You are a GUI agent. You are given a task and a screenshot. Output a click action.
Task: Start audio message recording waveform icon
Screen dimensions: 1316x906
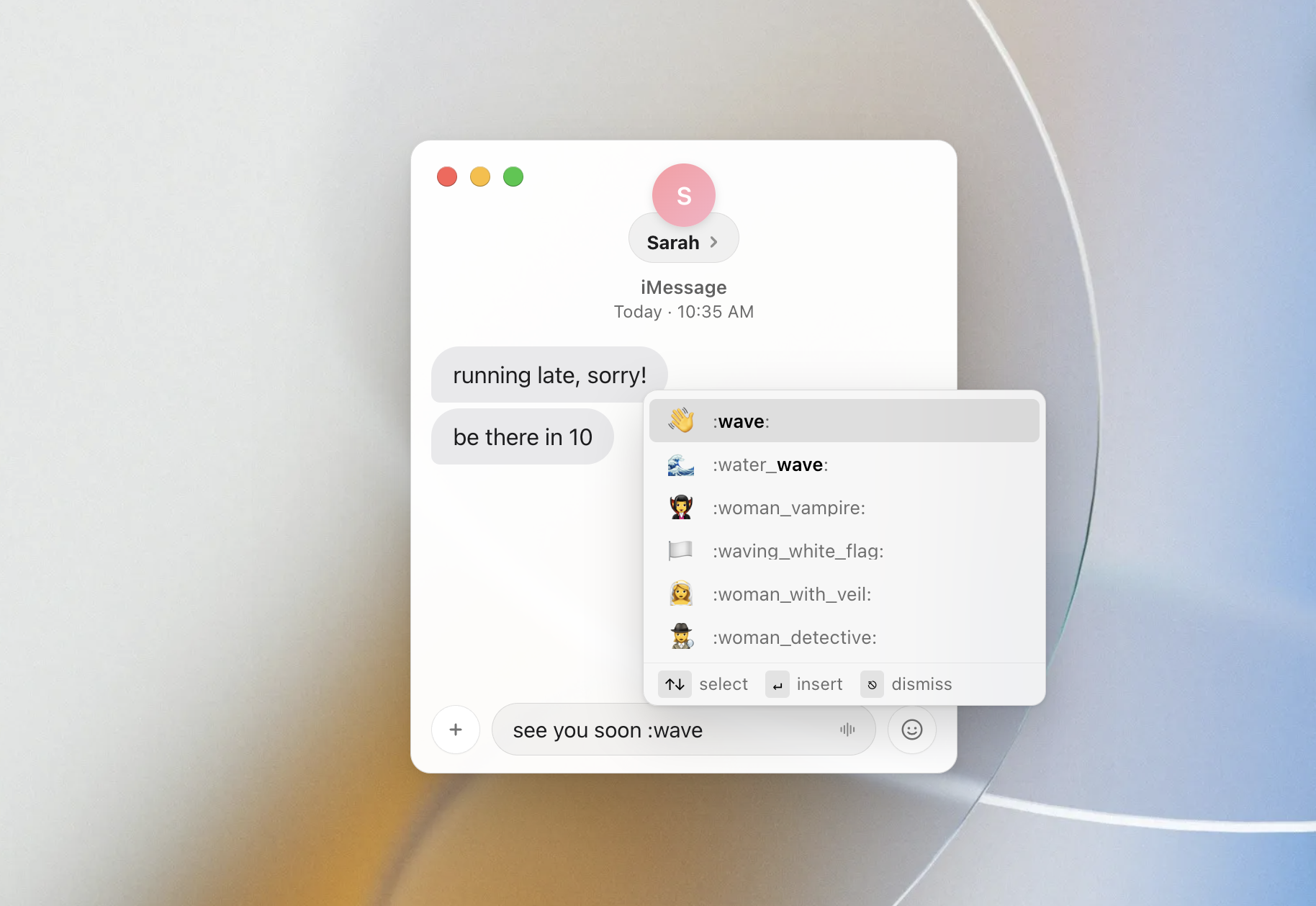(x=847, y=730)
